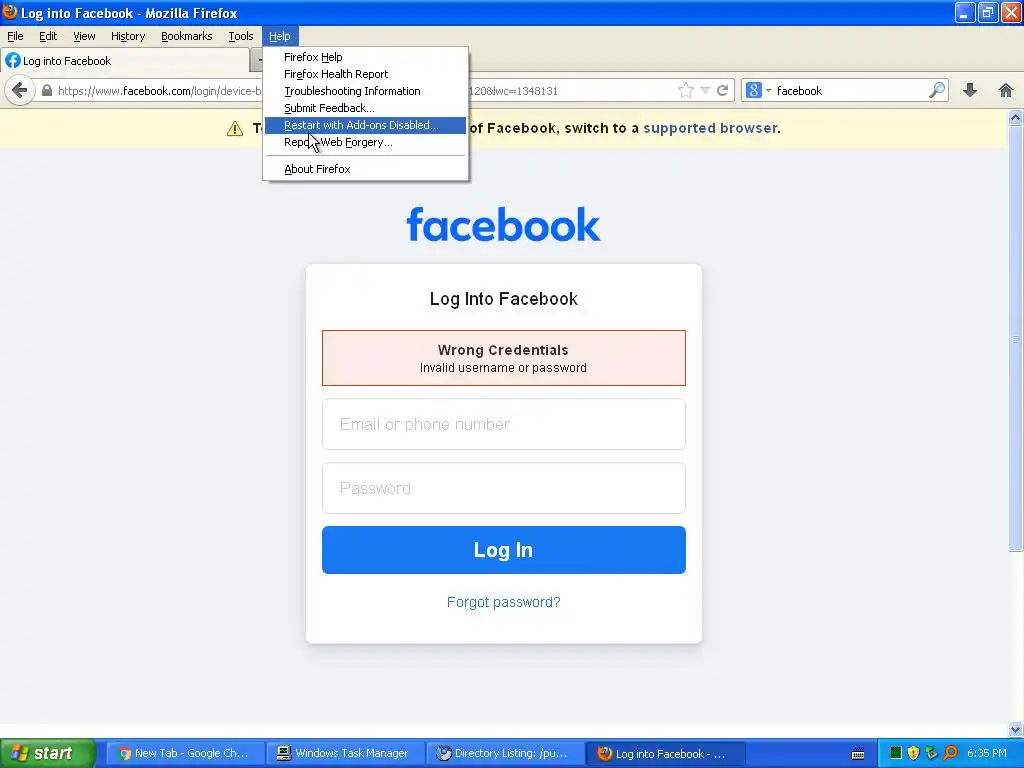Focus the Password field
Image resolution: width=1024 pixels, height=768 pixels.
click(504, 488)
